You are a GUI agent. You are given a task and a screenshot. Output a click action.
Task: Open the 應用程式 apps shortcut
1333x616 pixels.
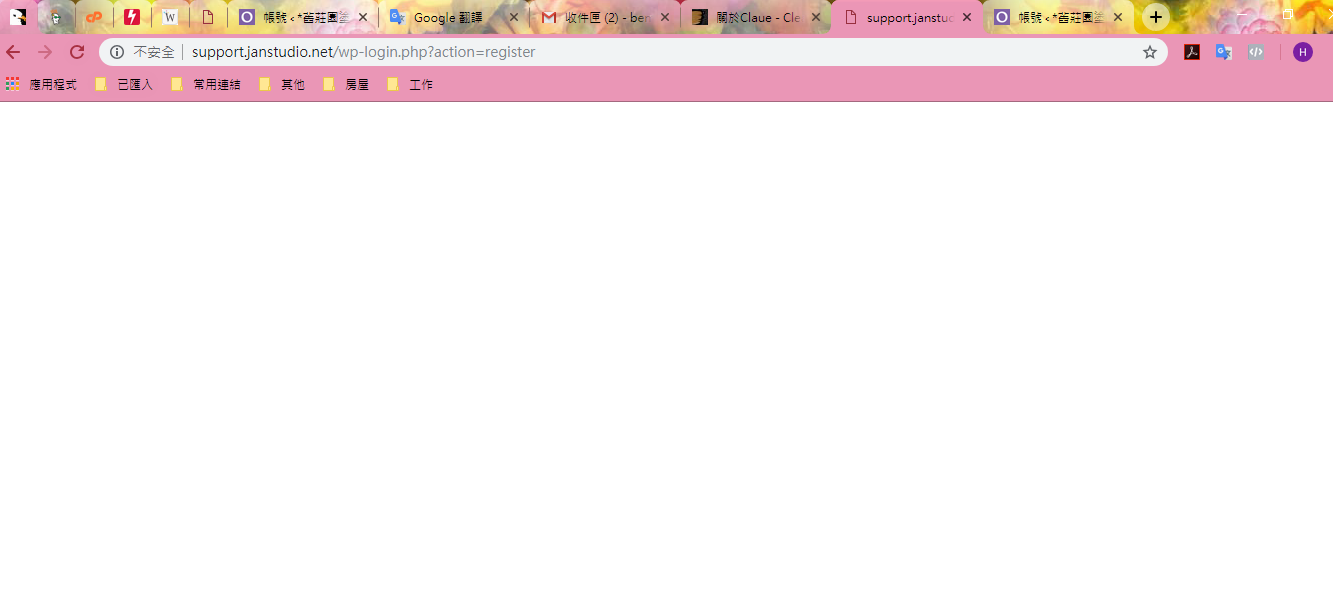pos(42,85)
